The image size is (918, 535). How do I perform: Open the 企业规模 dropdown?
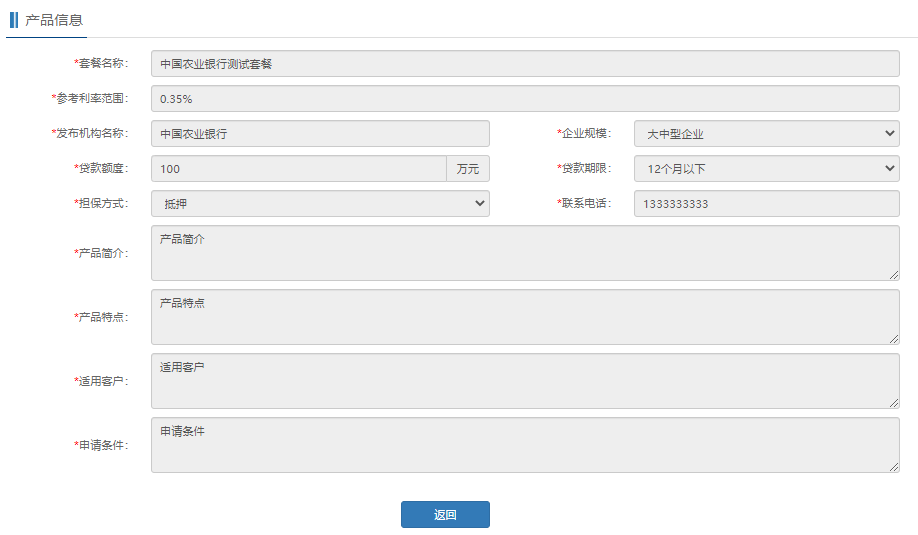(x=766, y=134)
